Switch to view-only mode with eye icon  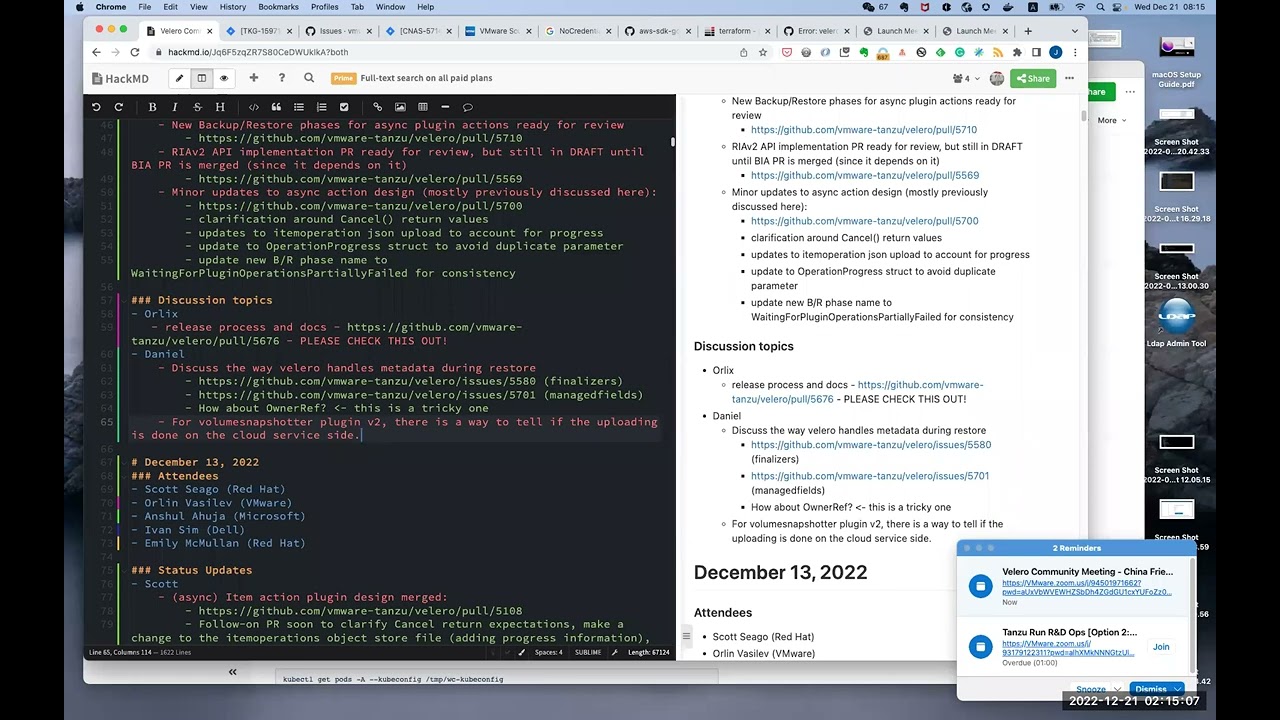[224, 78]
